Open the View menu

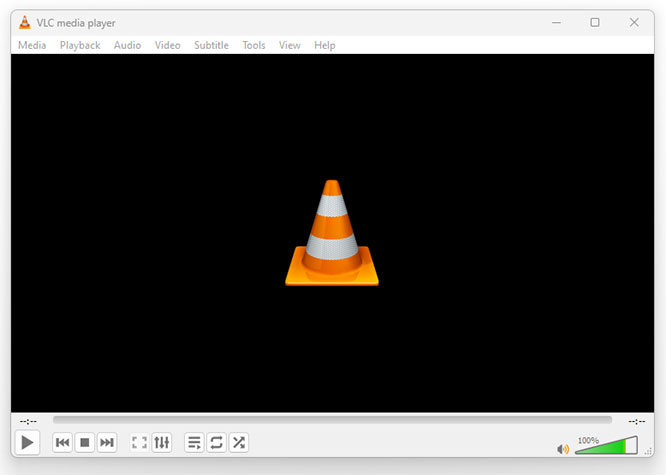click(x=290, y=45)
